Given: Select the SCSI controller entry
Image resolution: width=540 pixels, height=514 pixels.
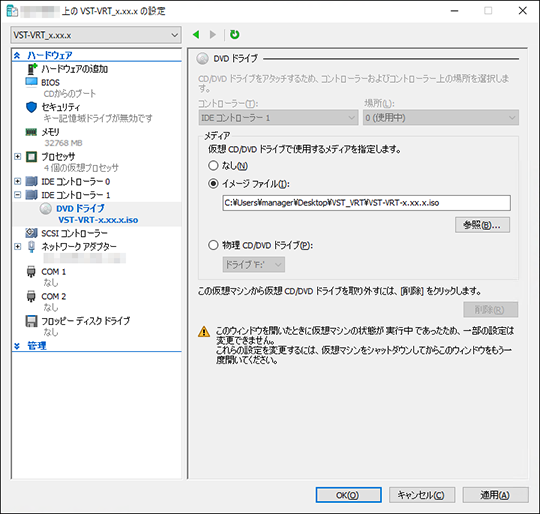Looking at the screenshot, I should coord(74,233).
